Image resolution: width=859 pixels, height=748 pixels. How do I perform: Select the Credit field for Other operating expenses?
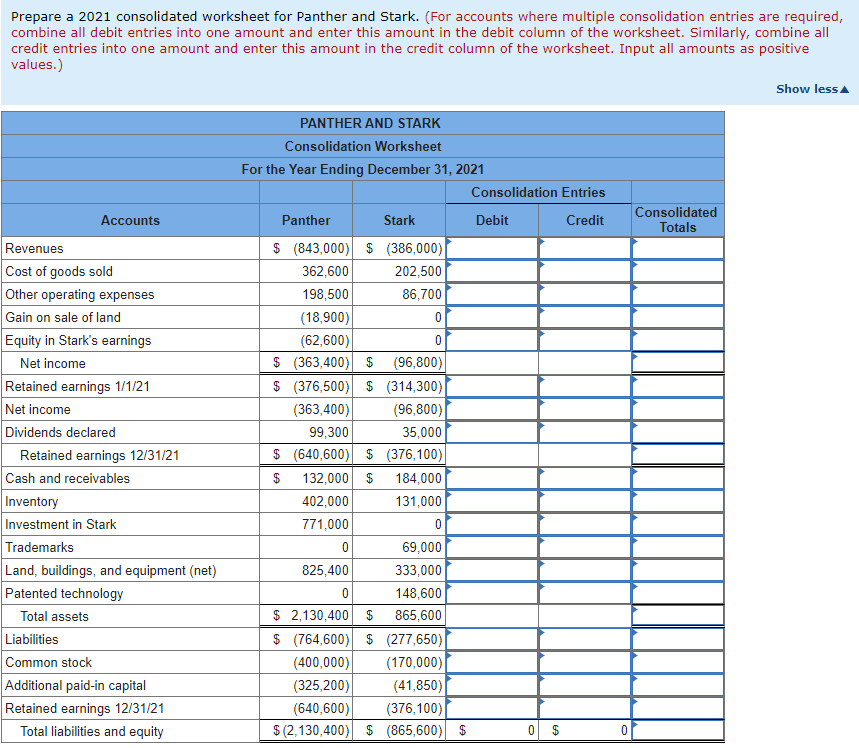[585, 294]
